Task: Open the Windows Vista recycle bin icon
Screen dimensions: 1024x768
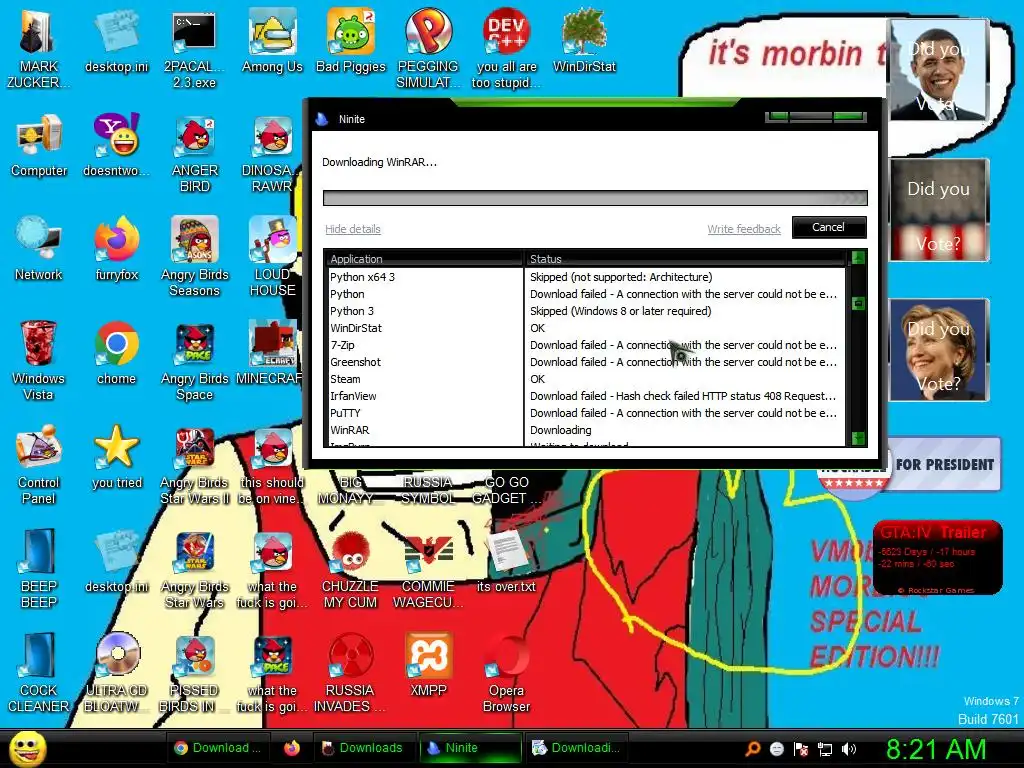Action: (x=38, y=361)
